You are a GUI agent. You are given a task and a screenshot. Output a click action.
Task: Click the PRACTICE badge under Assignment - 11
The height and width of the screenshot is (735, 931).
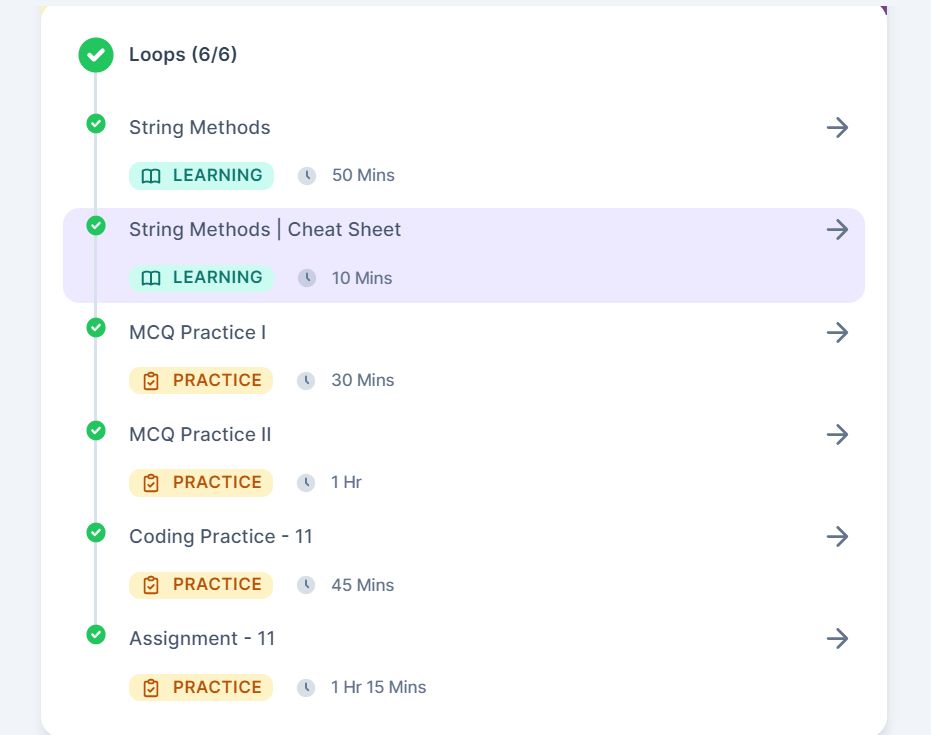pos(201,687)
